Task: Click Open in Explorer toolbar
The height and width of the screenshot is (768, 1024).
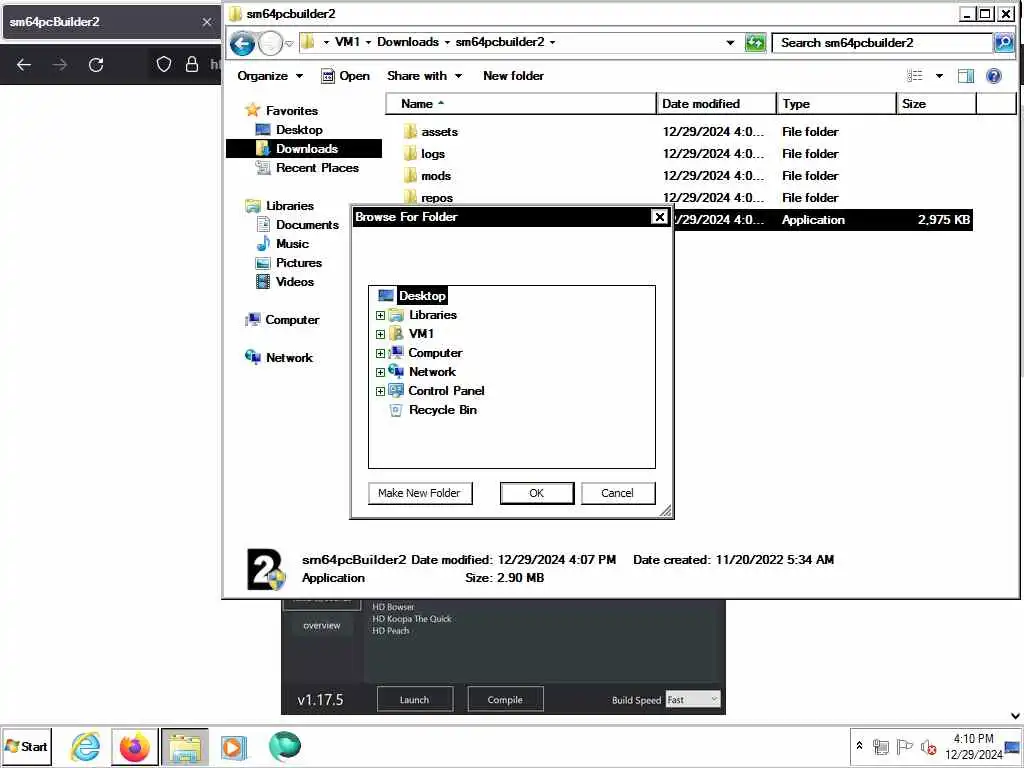Action: pyautogui.click(x=345, y=76)
